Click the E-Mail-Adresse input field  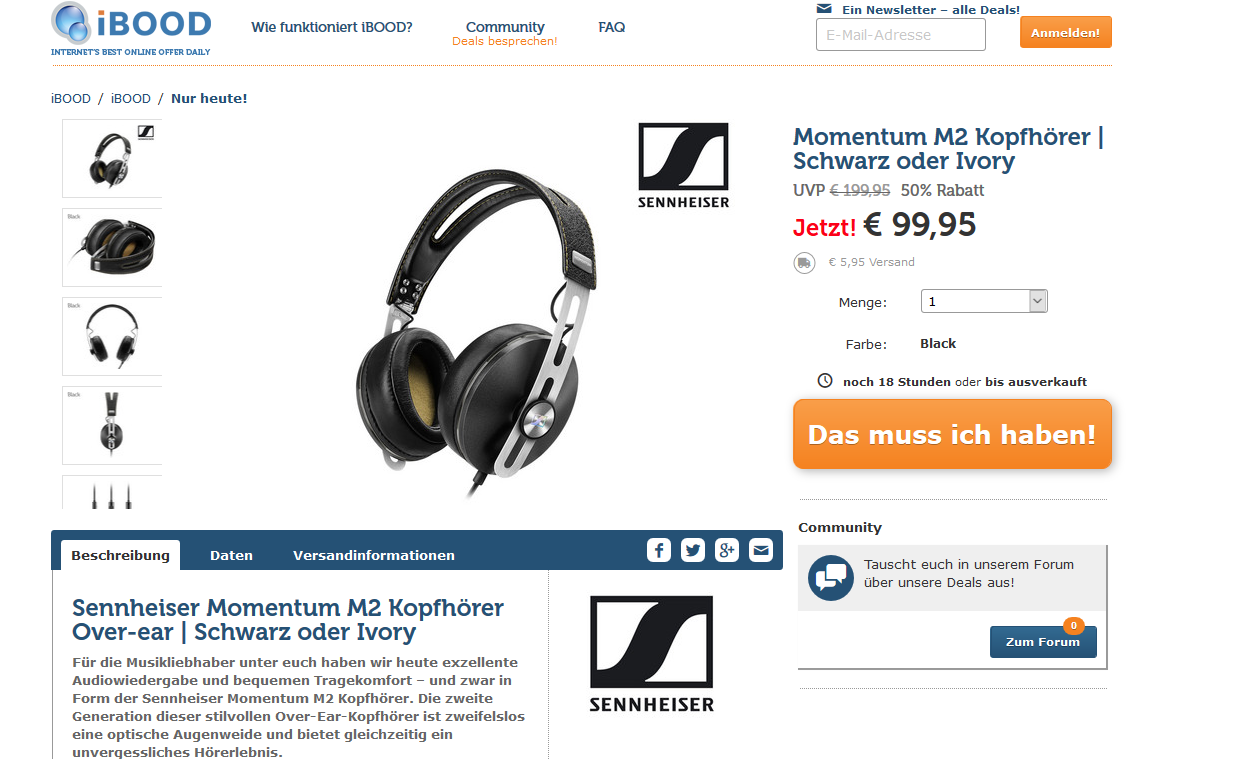coord(901,35)
